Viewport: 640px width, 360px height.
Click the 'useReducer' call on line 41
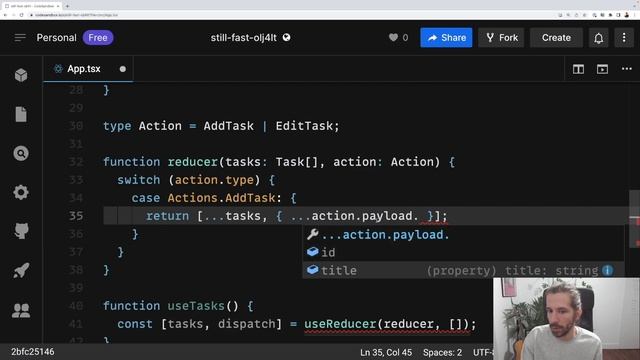tap(340, 324)
